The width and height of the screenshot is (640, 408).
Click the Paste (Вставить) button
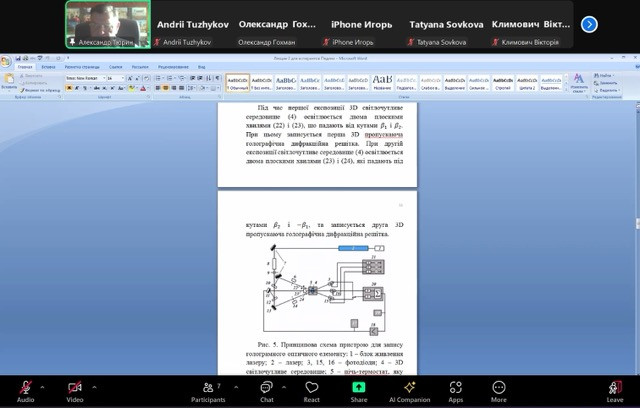9,82
